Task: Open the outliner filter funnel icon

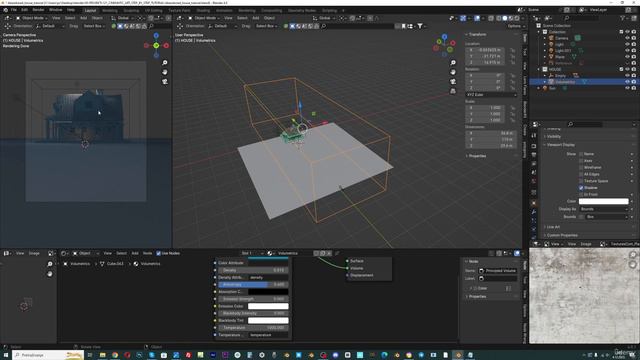Action: pos(622,18)
